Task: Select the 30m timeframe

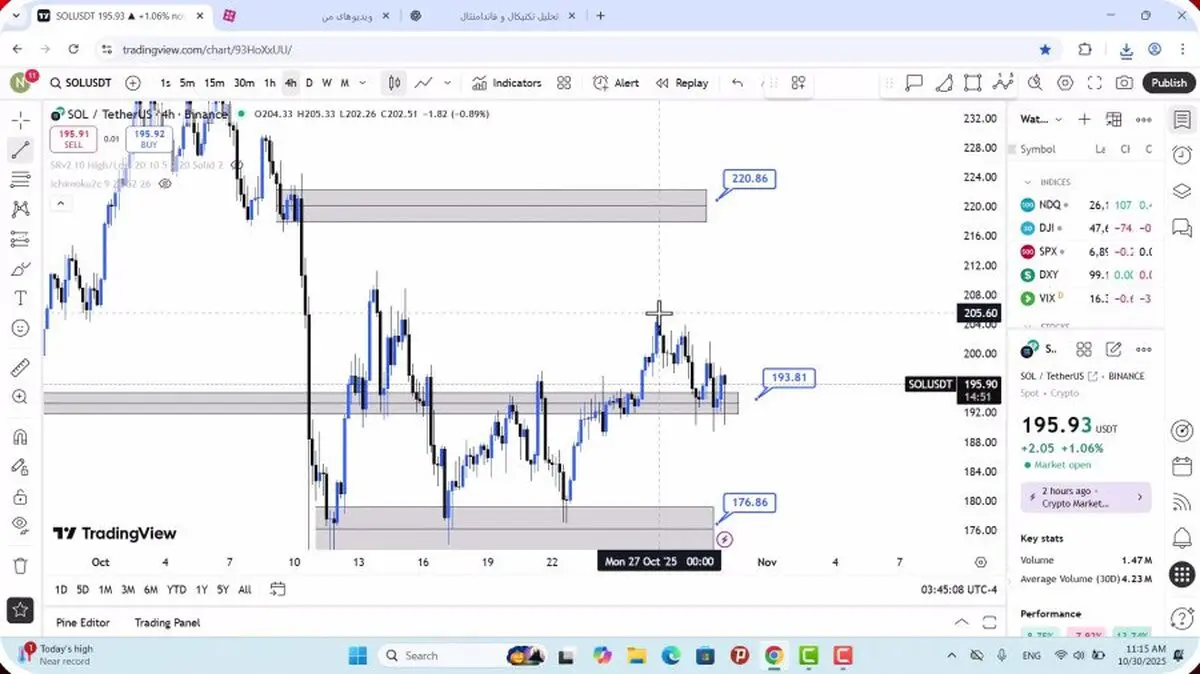Action: (244, 83)
